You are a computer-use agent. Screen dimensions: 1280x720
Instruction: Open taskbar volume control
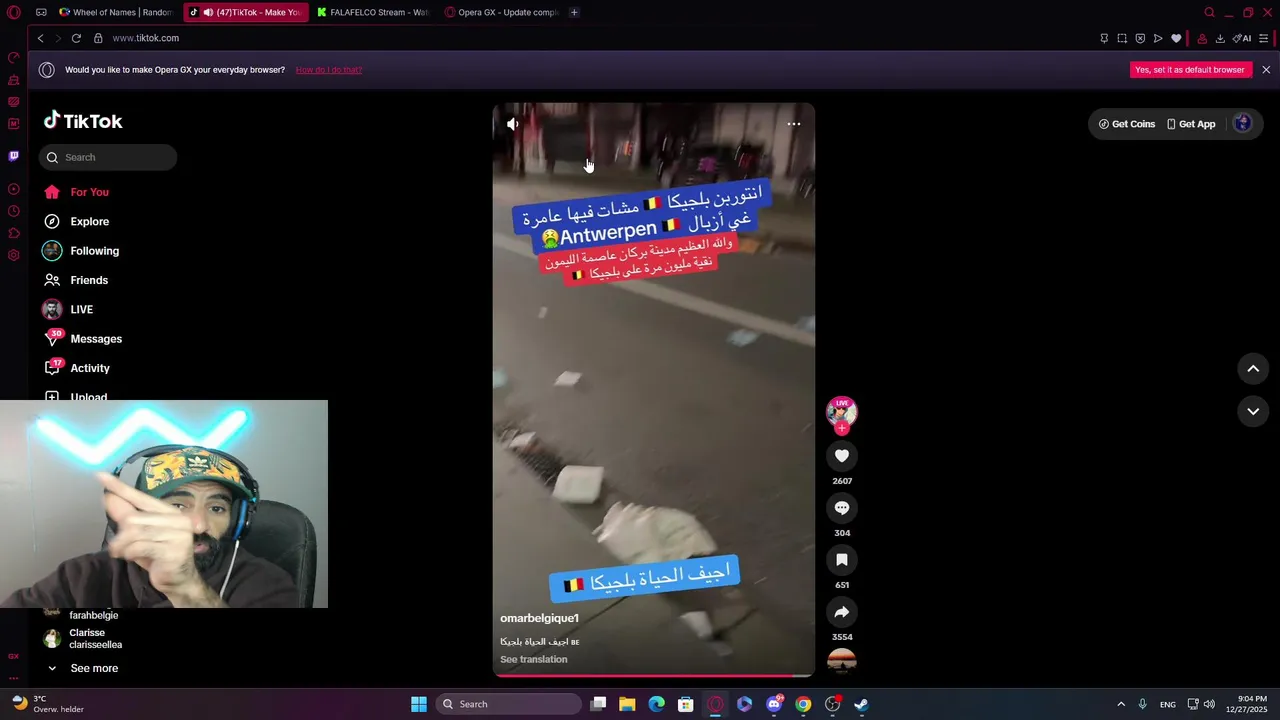tap(1209, 704)
